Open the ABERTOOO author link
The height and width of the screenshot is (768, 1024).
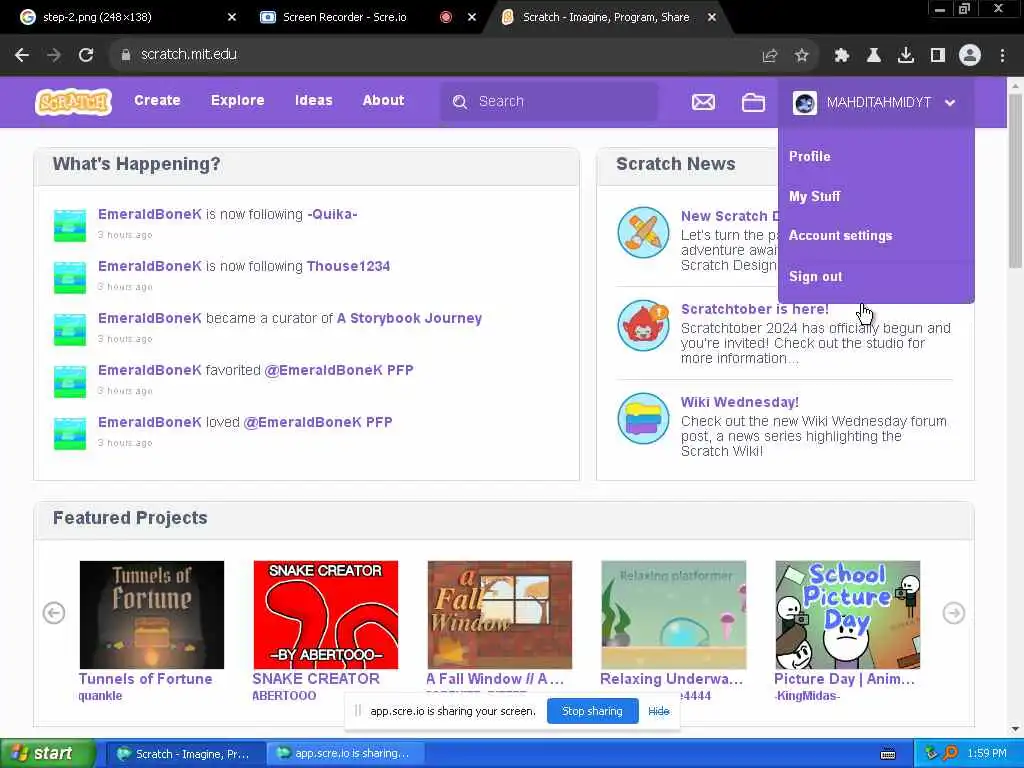(x=284, y=696)
